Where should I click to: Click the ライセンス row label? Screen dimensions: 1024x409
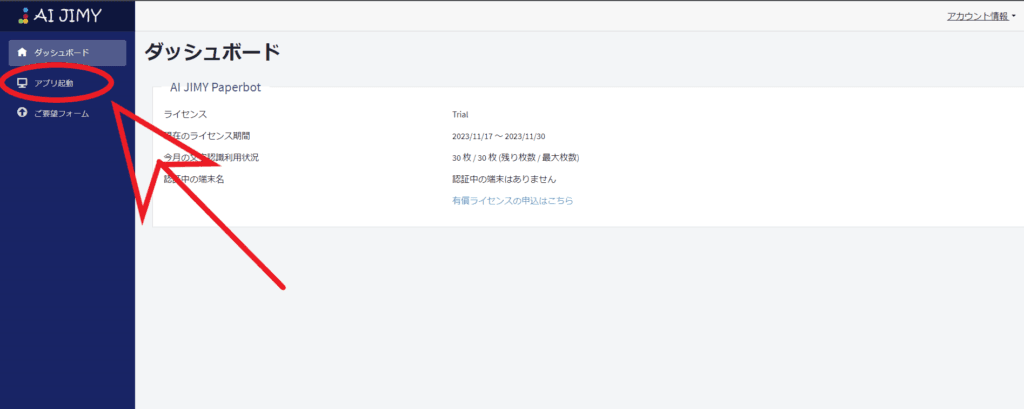[x=185, y=115]
